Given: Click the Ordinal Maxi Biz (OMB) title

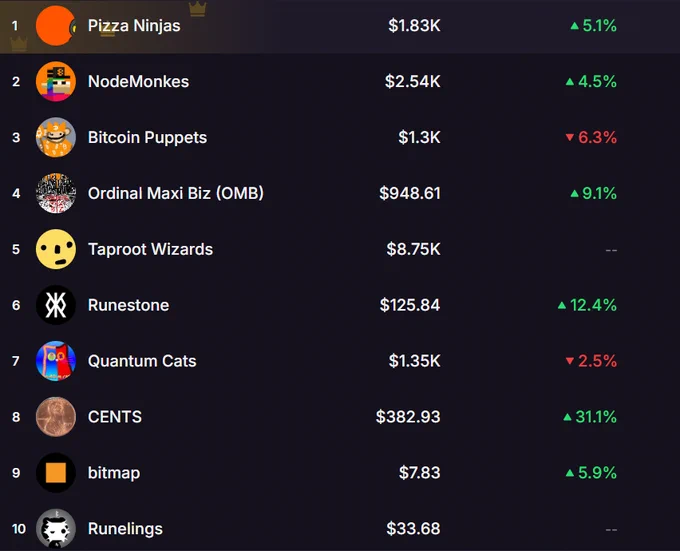Looking at the screenshot, I should (176, 193).
